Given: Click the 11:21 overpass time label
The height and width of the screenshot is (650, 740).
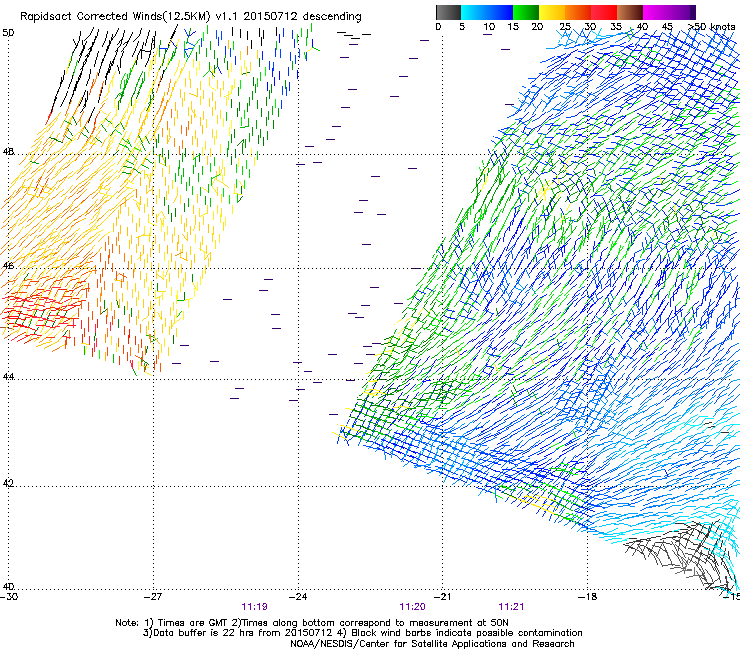Looking at the screenshot, I should (x=511, y=607).
